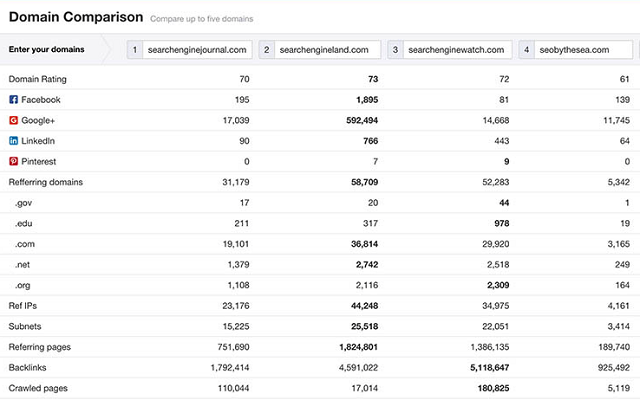The width and height of the screenshot is (640, 400).
Task: Click Backlinks value 1,792,414
Action: click(x=230, y=367)
